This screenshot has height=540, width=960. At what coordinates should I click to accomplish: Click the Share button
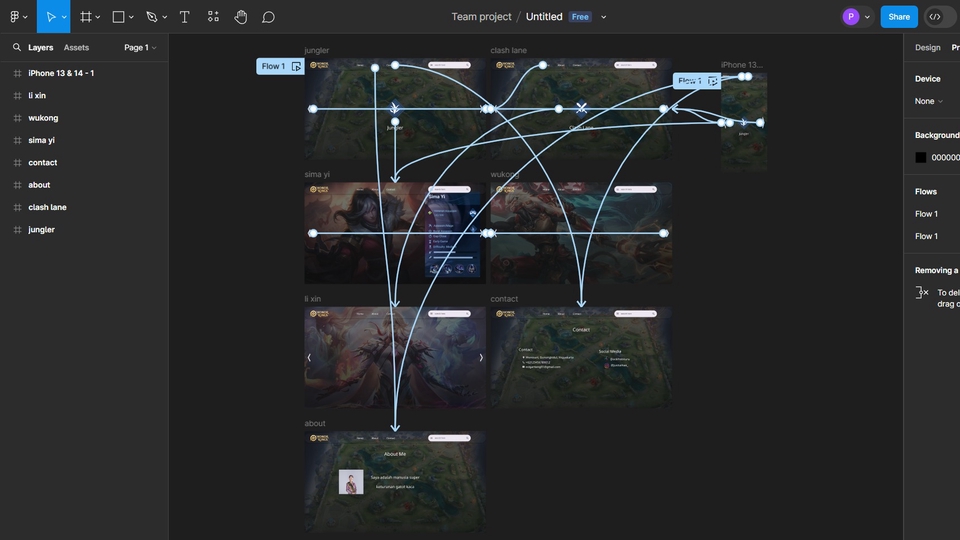click(899, 17)
